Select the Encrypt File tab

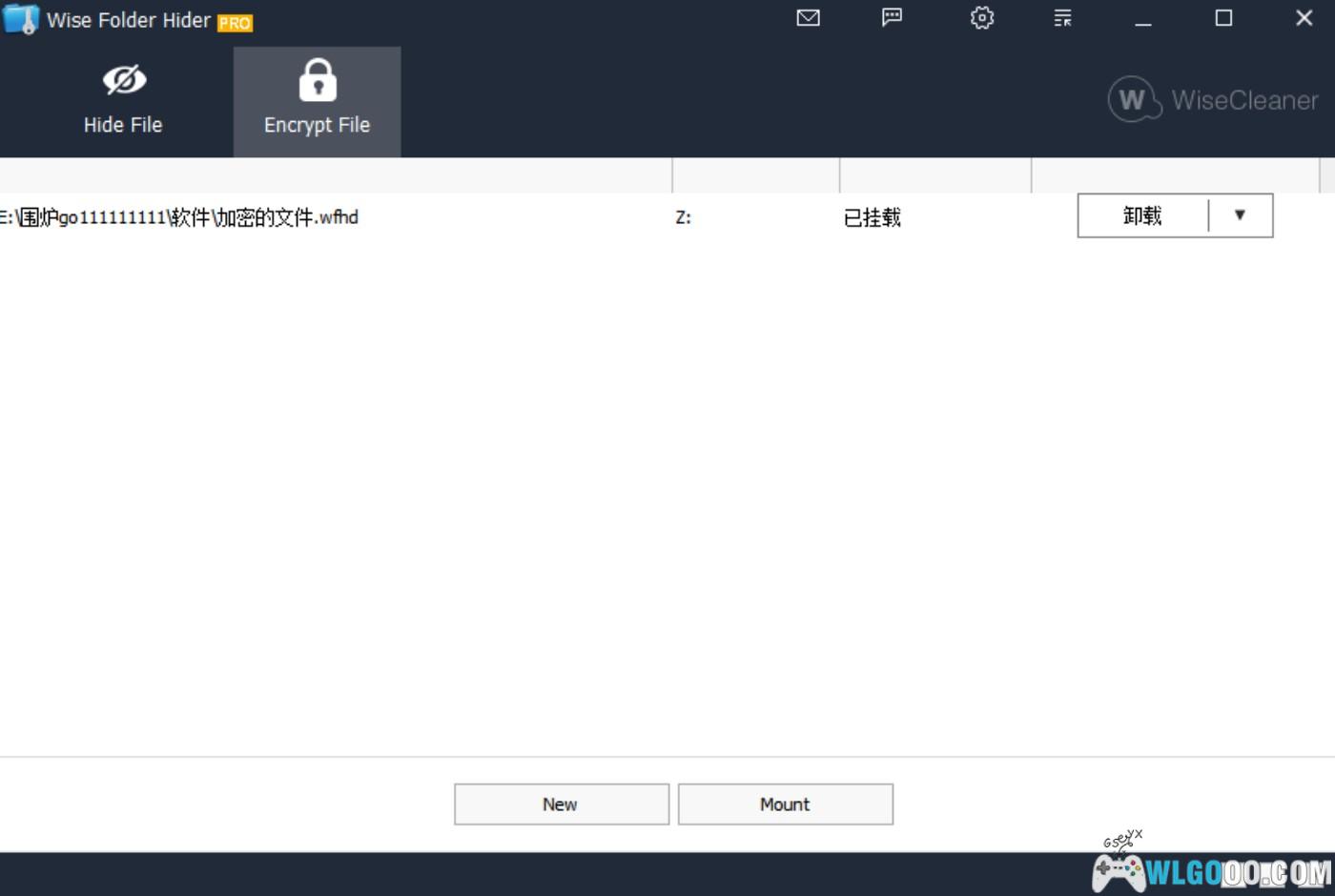coord(317,101)
